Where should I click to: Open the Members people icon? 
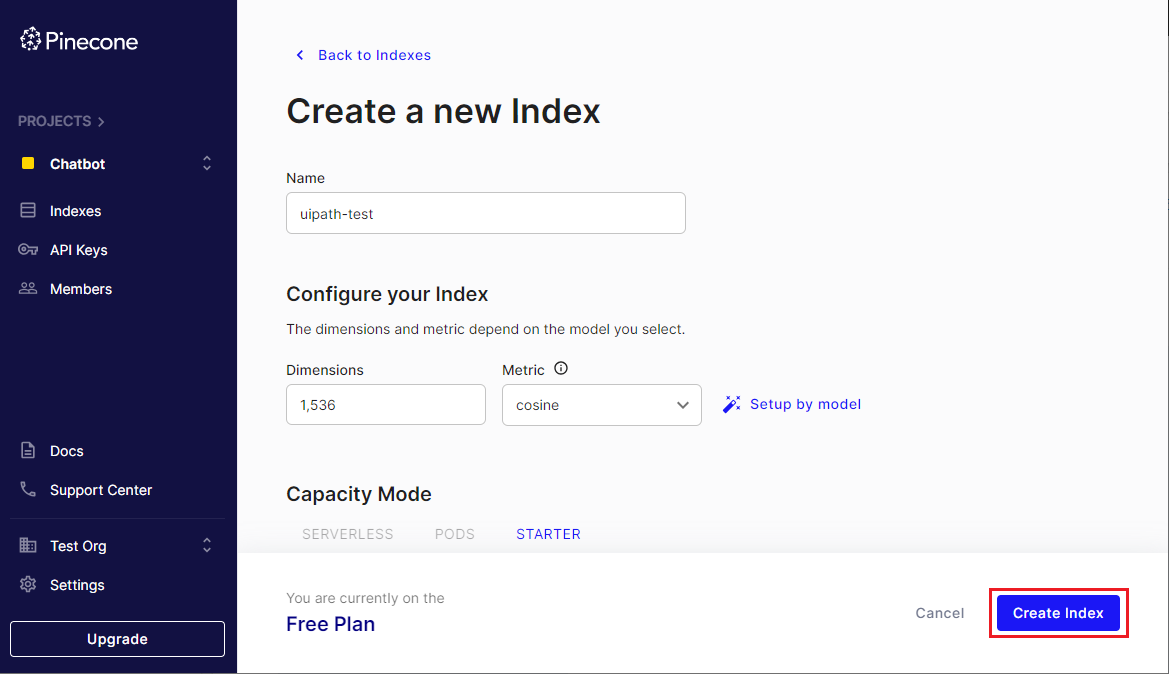[x=28, y=289]
